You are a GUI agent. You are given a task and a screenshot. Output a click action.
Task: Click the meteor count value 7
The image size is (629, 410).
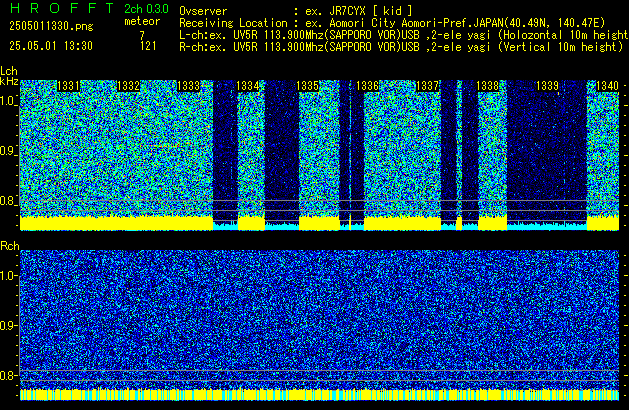tap(142, 35)
